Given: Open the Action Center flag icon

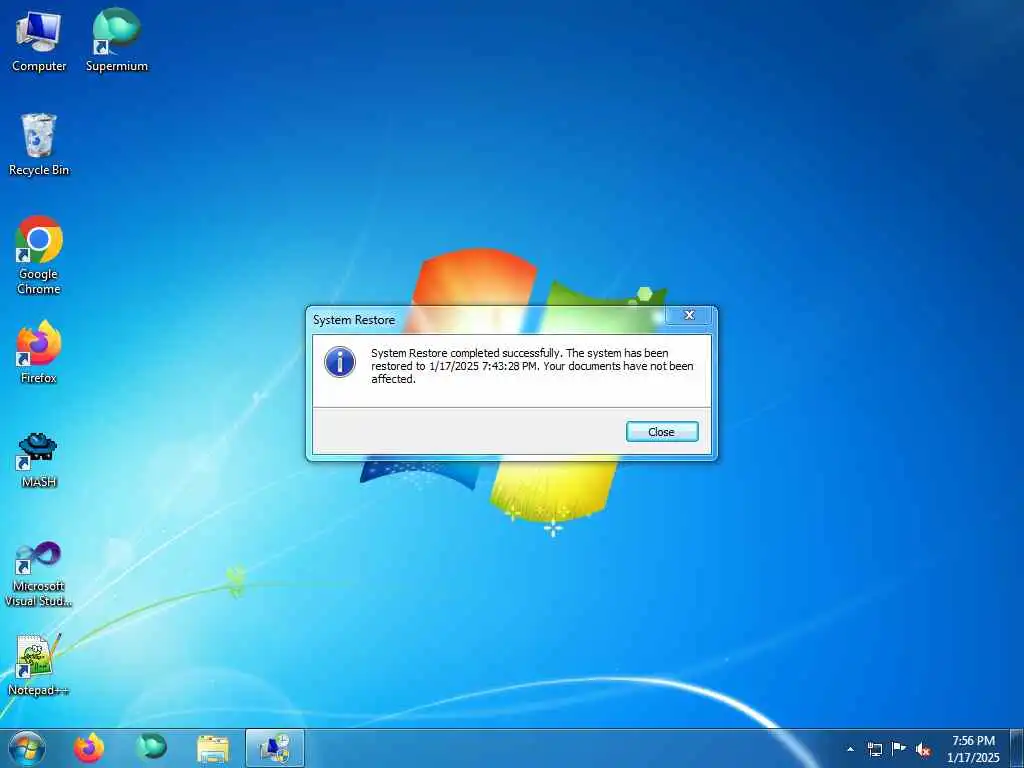Looking at the screenshot, I should [x=899, y=749].
